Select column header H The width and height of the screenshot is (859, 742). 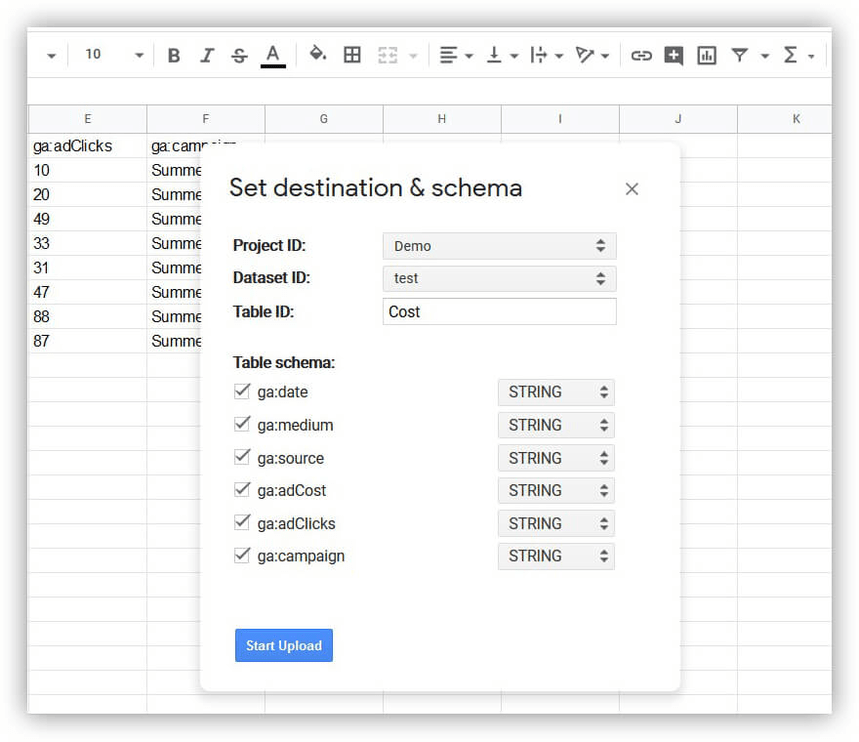tap(441, 119)
